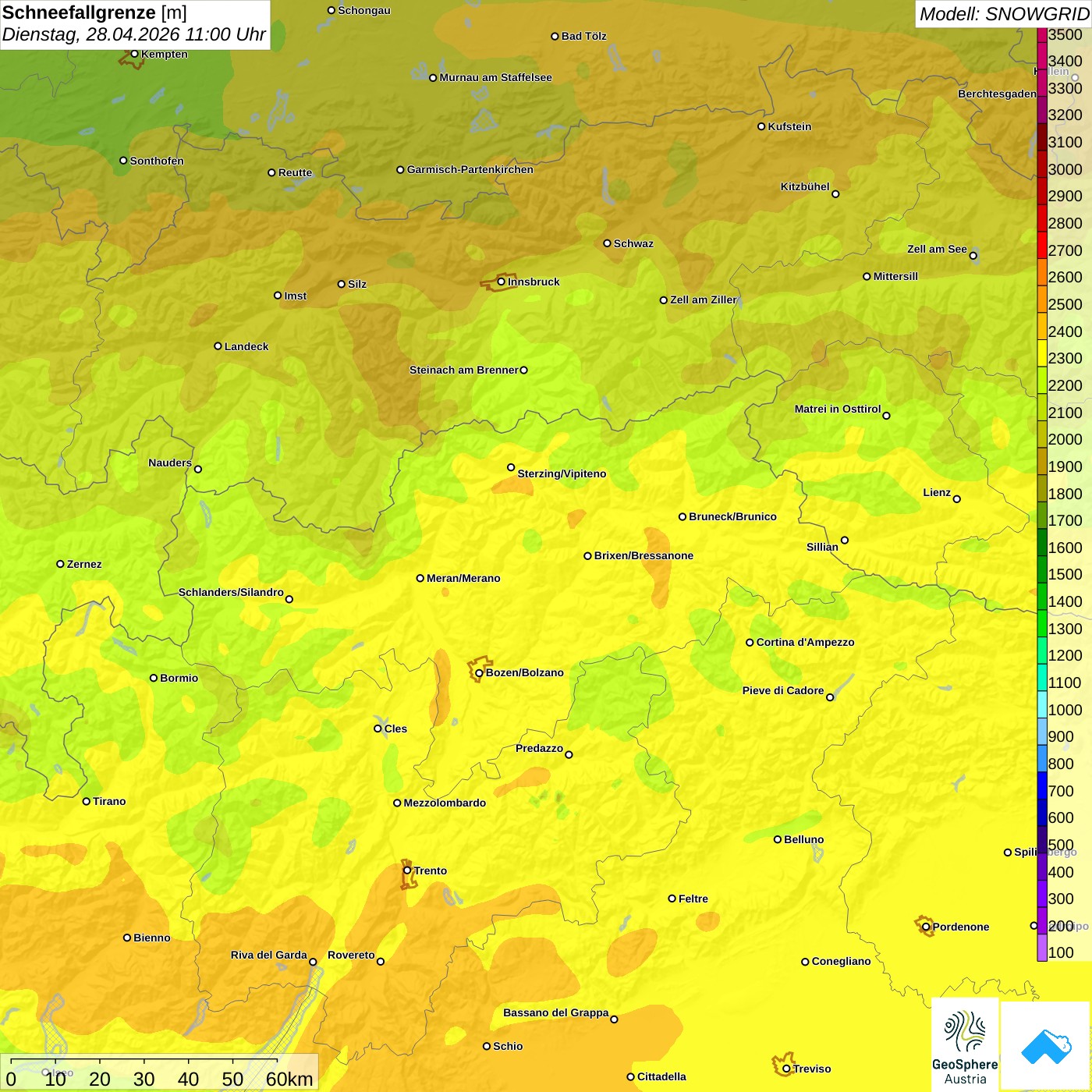Screen dimensions: 1092x1092
Task: Click the 'Bad Tölz' label
Action: (x=583, y=36)
